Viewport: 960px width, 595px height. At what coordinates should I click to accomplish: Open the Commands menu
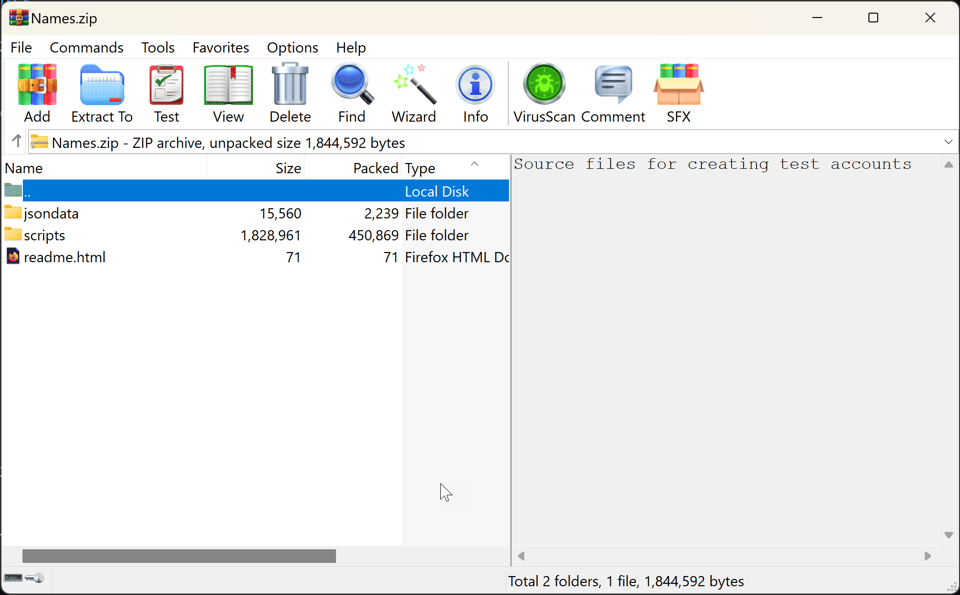pos(86,48)
